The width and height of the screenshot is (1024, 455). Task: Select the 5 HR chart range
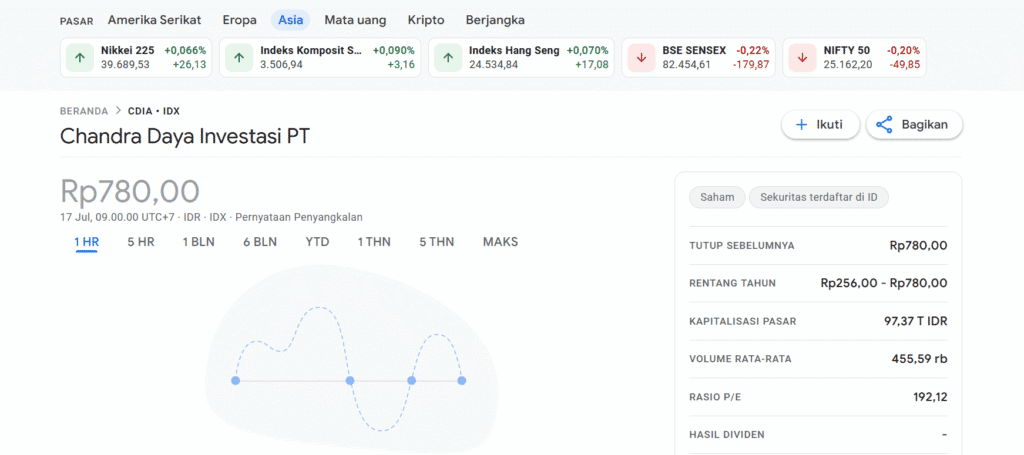(x=141, y=242)
